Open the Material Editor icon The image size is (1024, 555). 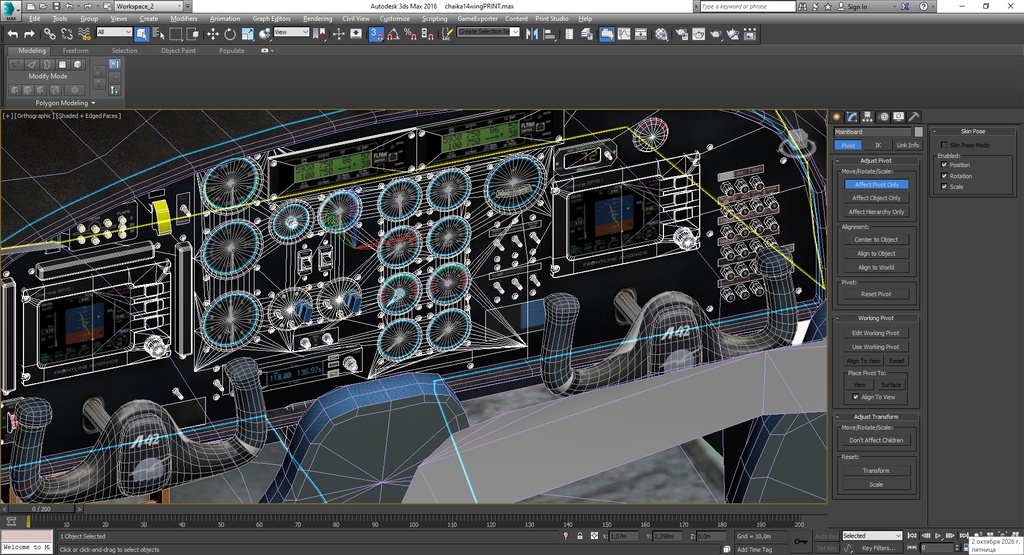[x=662, y=34]
